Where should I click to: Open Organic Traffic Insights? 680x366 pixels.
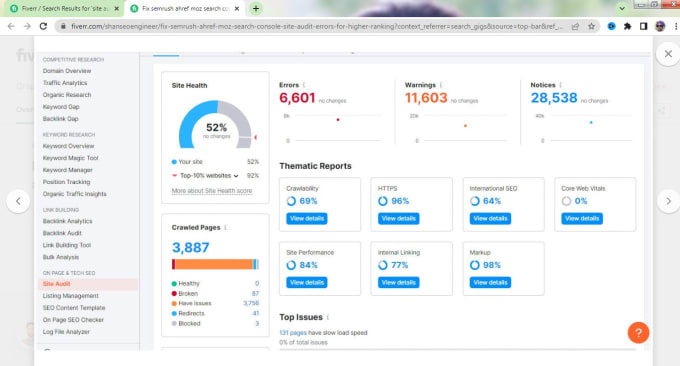pos(74,194)
